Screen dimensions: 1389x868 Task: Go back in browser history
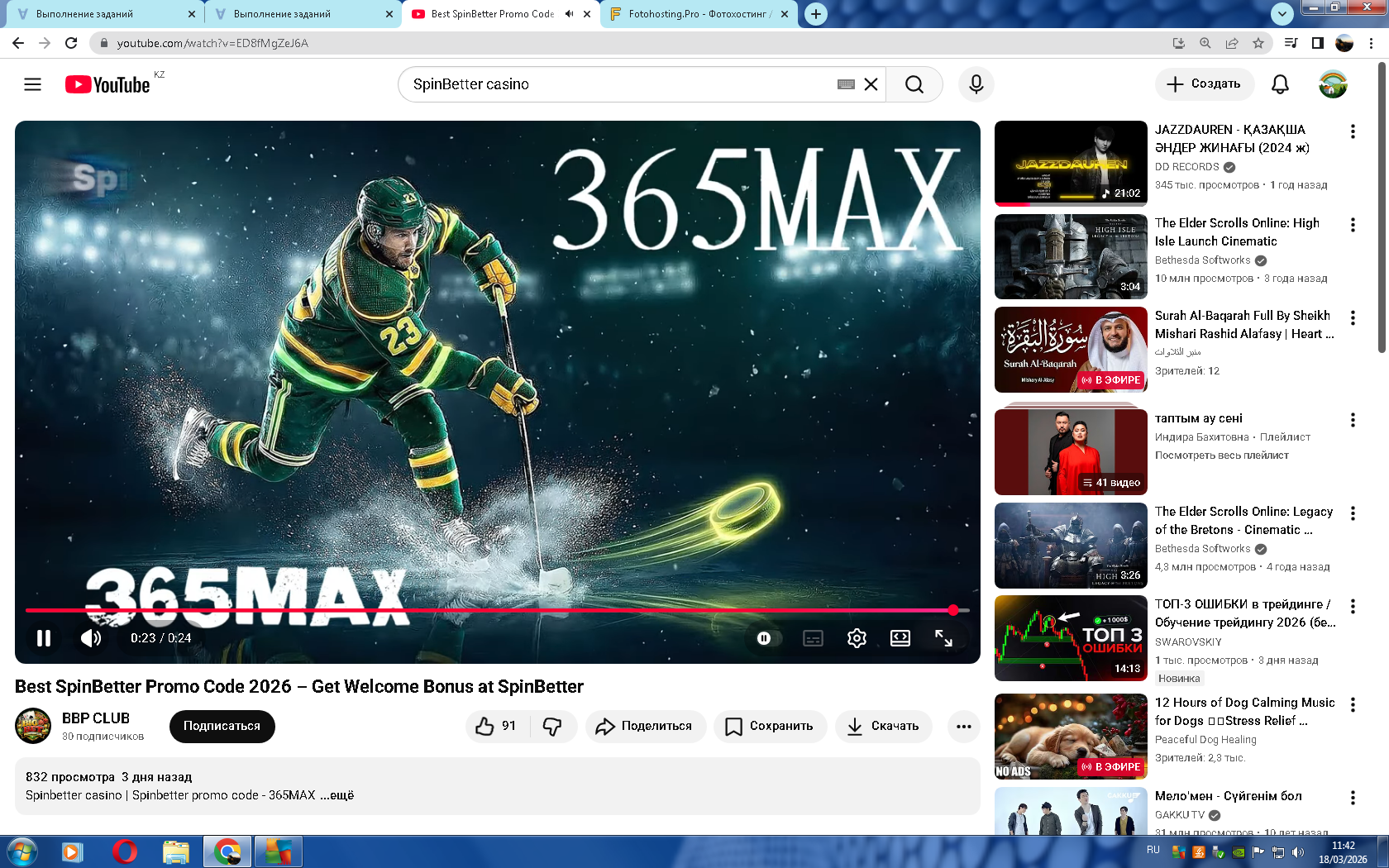(x=18, y=43)
